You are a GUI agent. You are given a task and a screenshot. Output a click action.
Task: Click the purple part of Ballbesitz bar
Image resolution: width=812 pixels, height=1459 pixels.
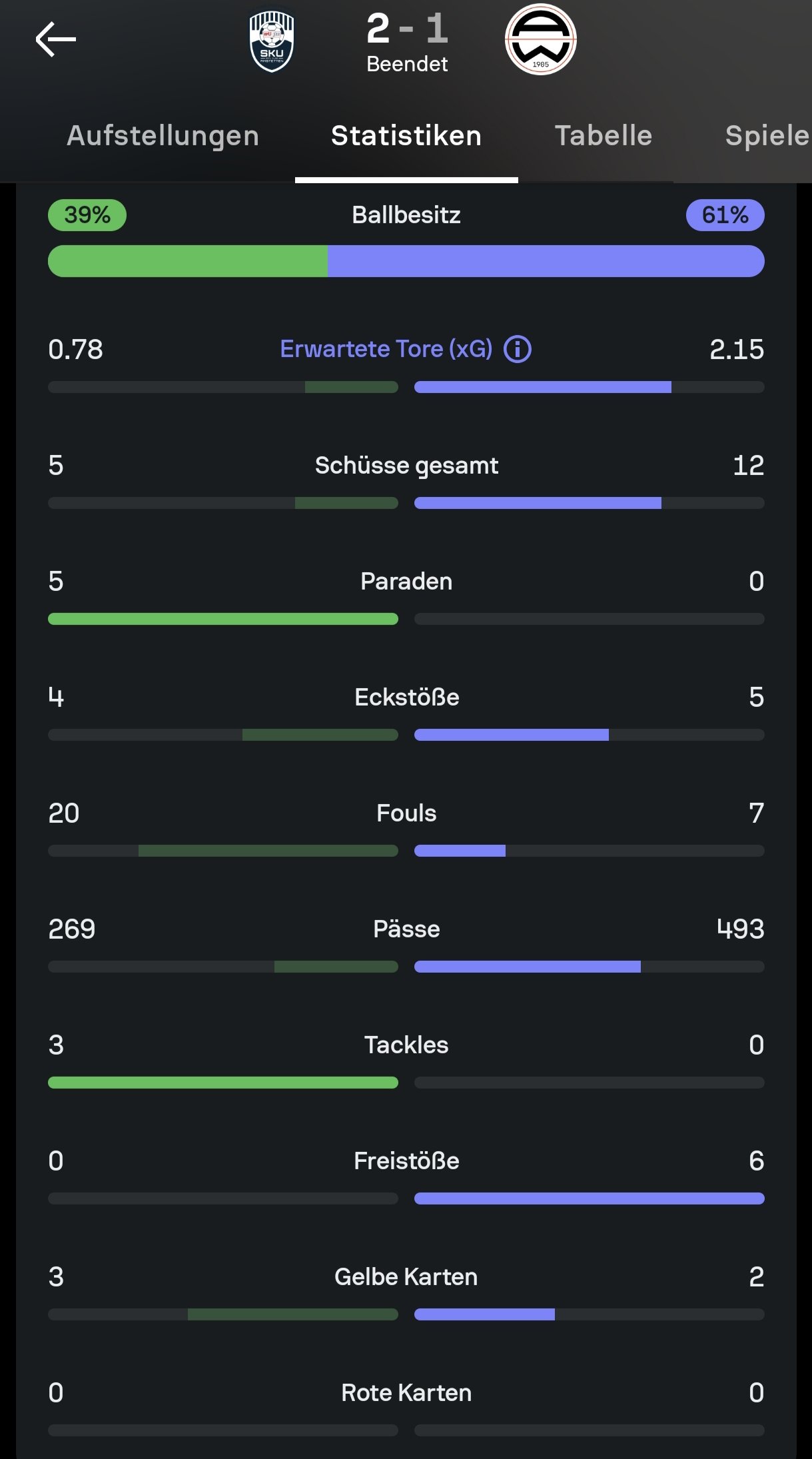tap(546, 261)
